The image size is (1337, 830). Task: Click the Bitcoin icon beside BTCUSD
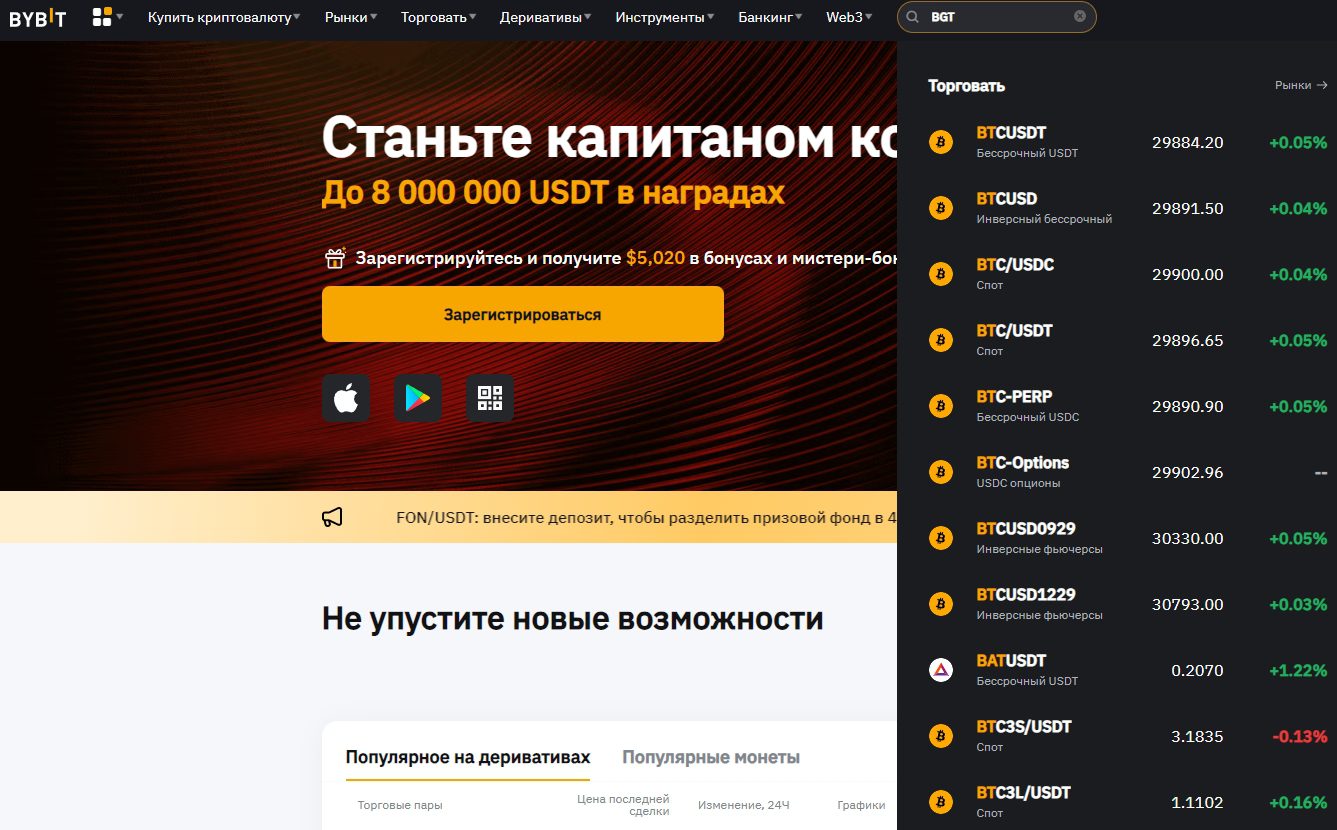pos(941,208)
